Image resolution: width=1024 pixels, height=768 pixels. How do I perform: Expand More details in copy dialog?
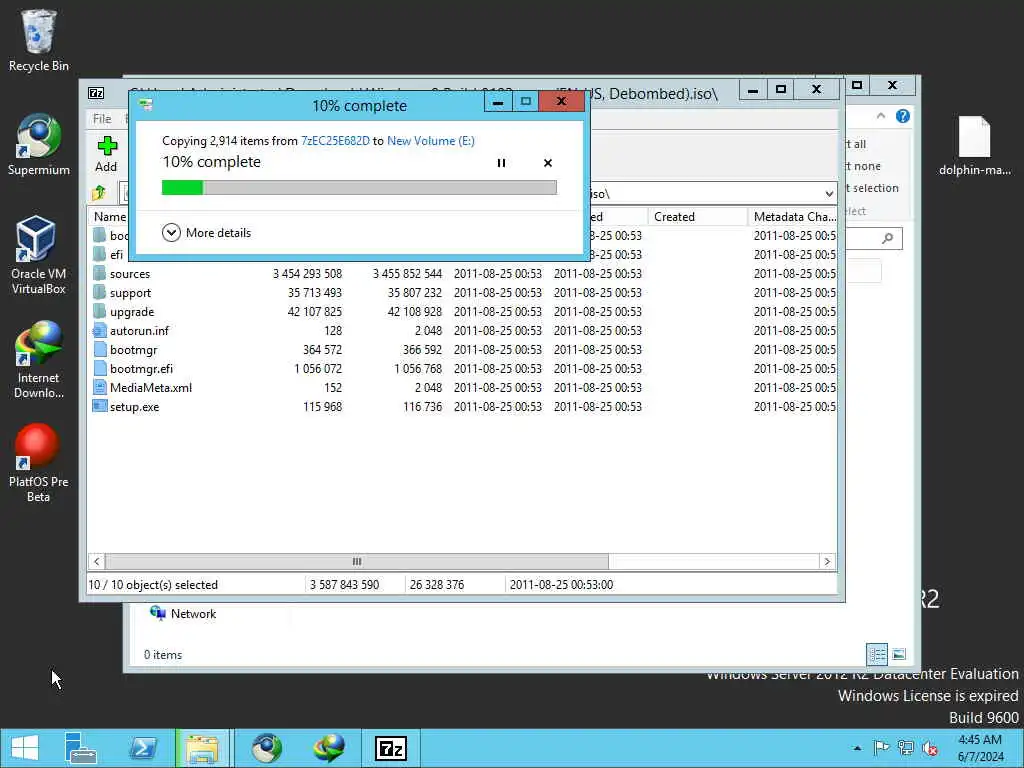point(206,232)
